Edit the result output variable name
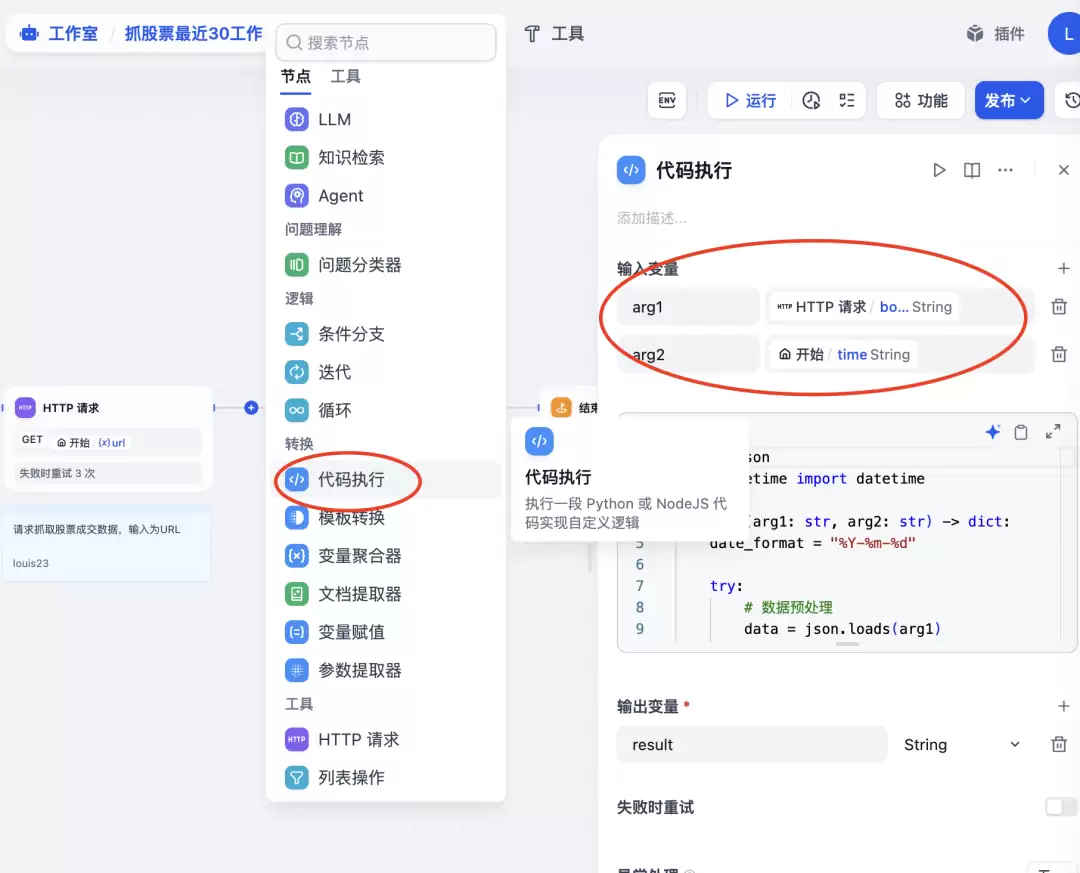This screenshot has width=1080, height=873. tap(752, 745)
